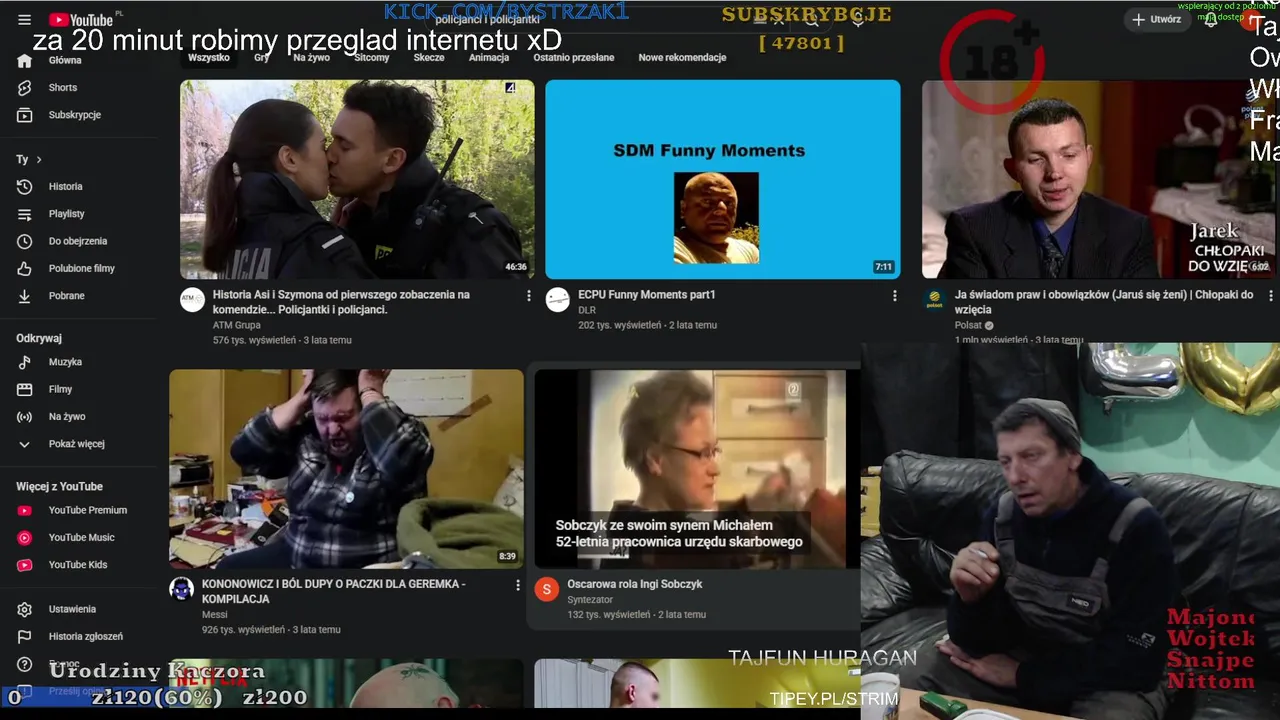Click the Historia zgłoszeń flag icon
This screenshot has height=720, width=1280.
tap(25, 637)
